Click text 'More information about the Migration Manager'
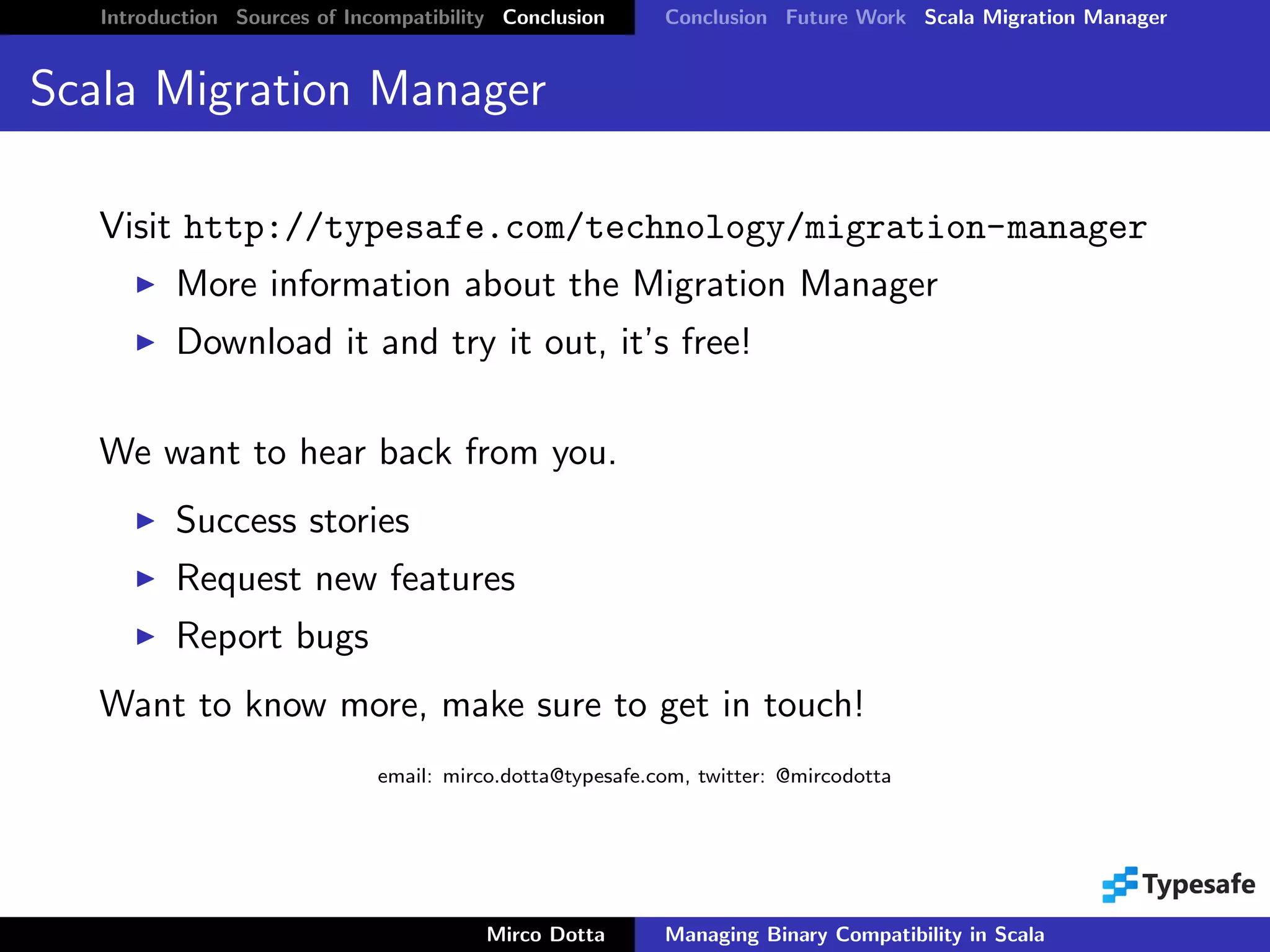The height and width of the screenshot is (952, 1270). coord(557,284)
